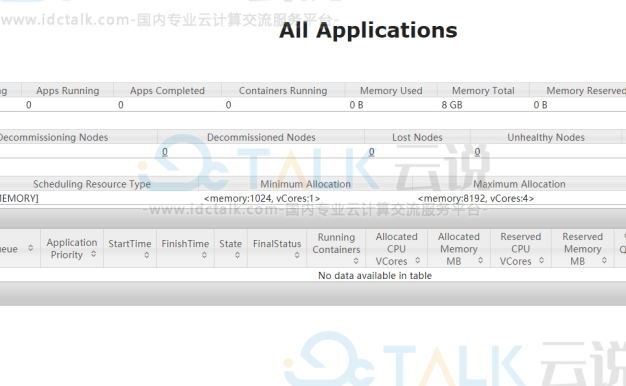Click the Unhealthy Nodes header
The height and width of the screenshot is (386, 626).
(546, 137)
